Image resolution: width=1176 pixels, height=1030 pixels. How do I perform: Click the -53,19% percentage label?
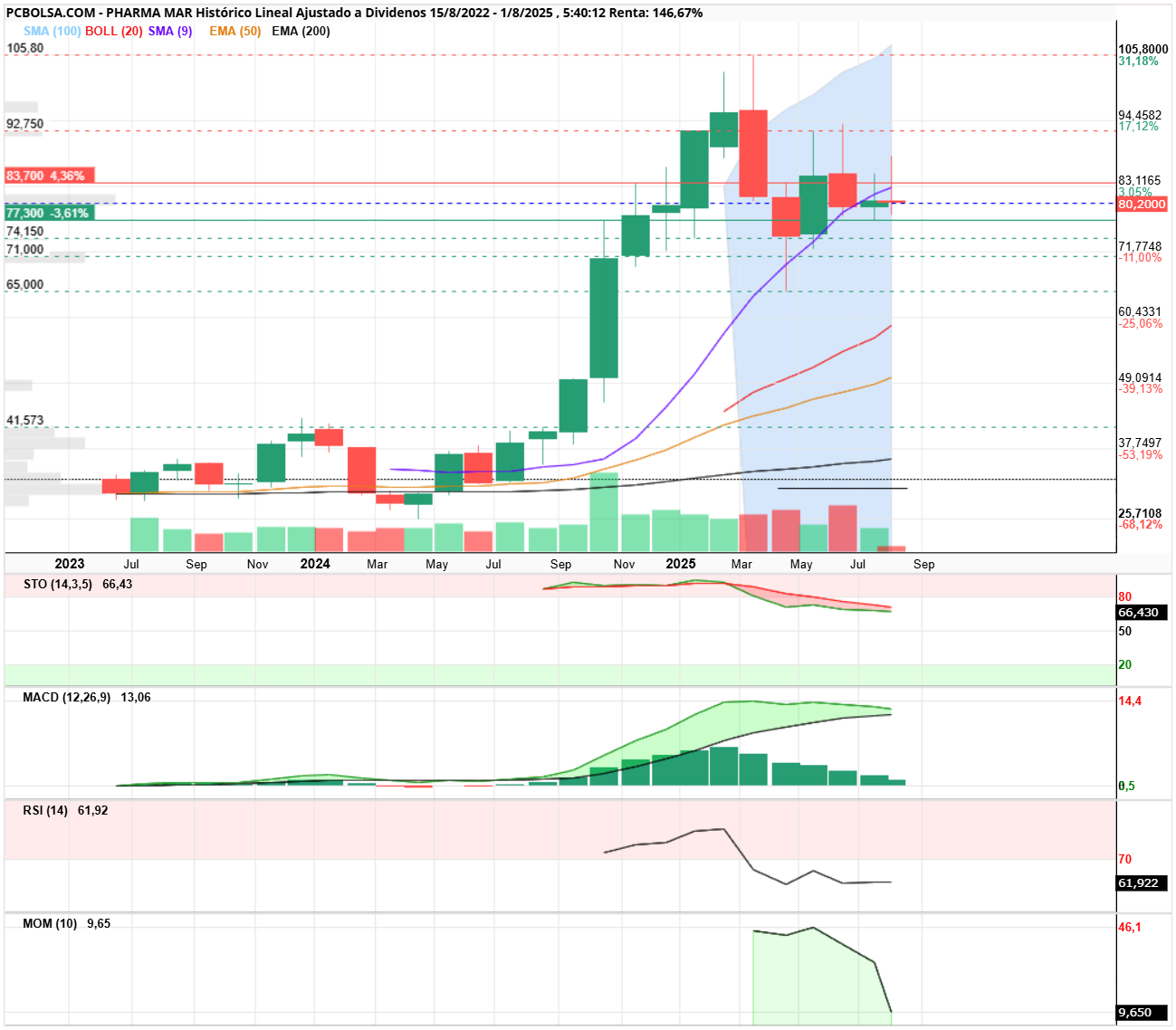[x=1140, y=454]
